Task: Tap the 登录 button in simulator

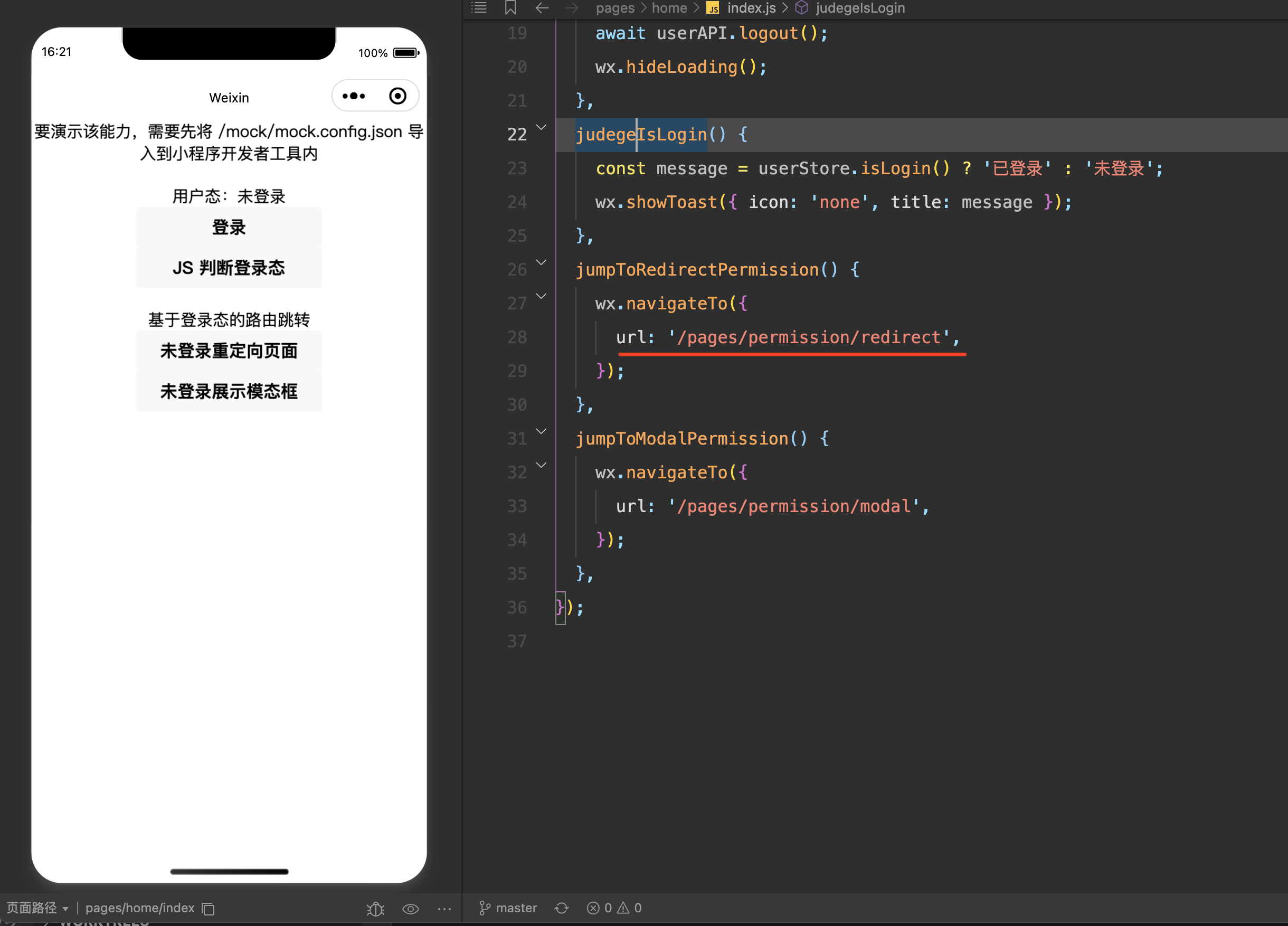Action: [x=229, y=227]
